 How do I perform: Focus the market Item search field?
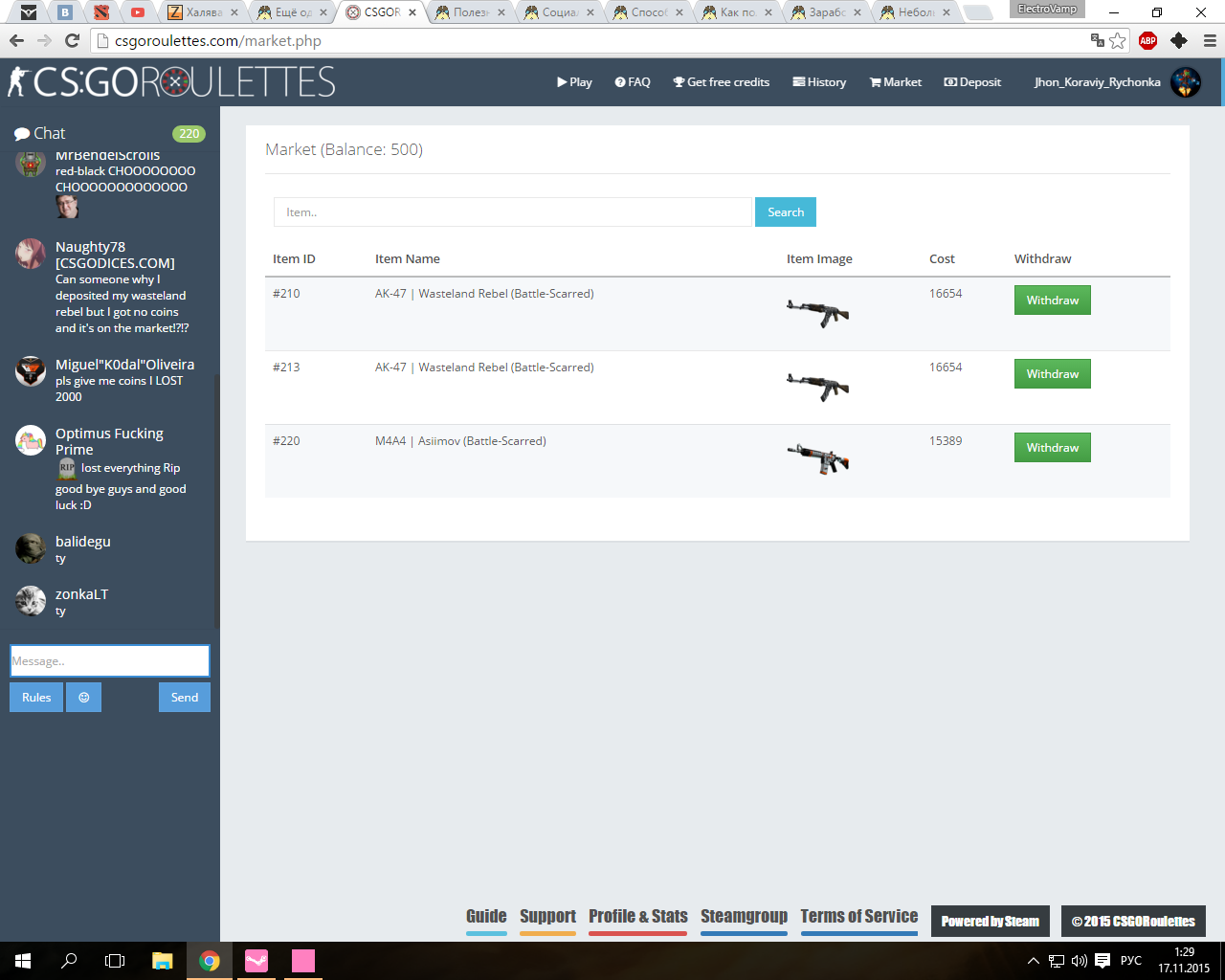coord(513,212)
